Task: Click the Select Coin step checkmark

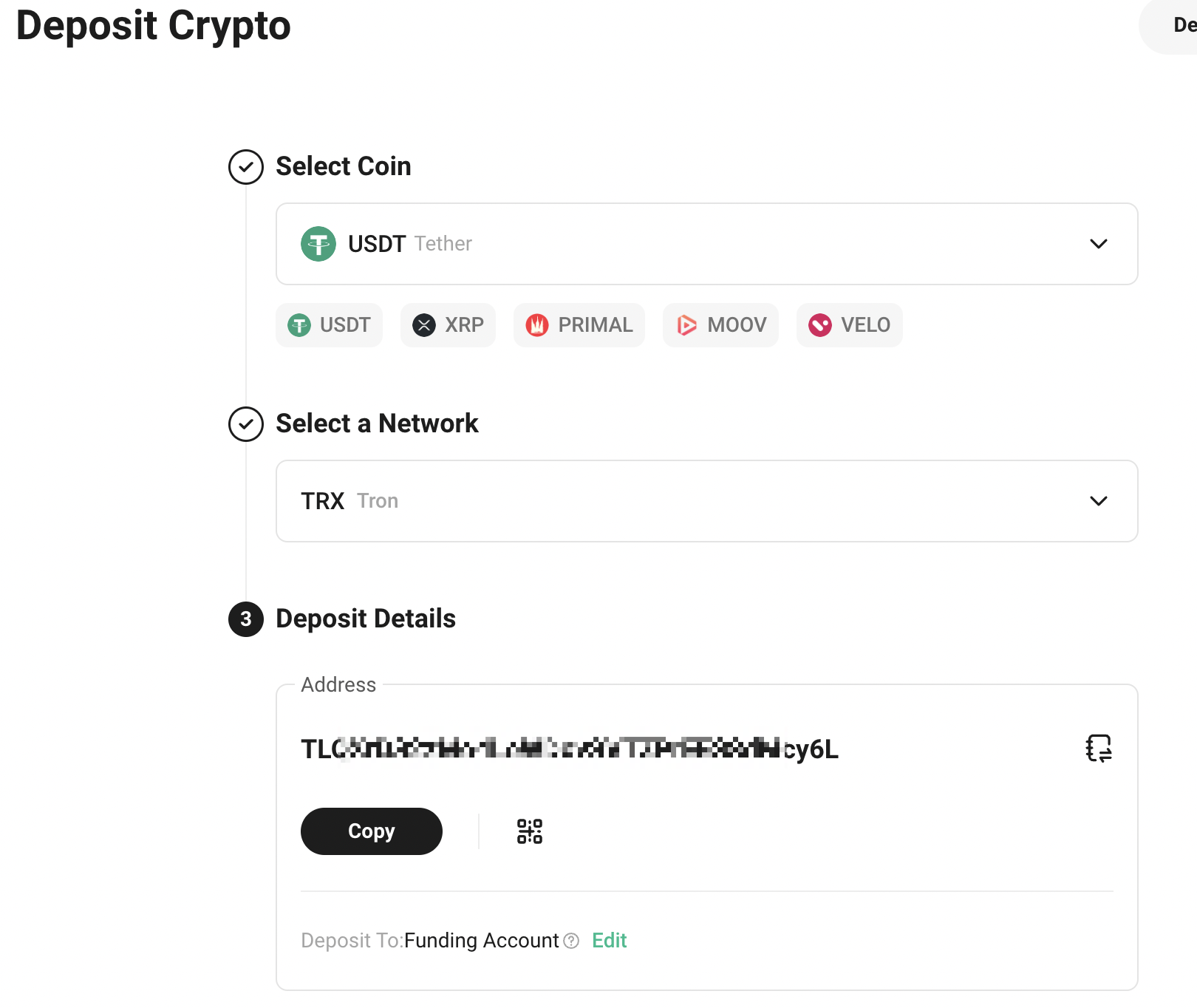Action: 246,167
